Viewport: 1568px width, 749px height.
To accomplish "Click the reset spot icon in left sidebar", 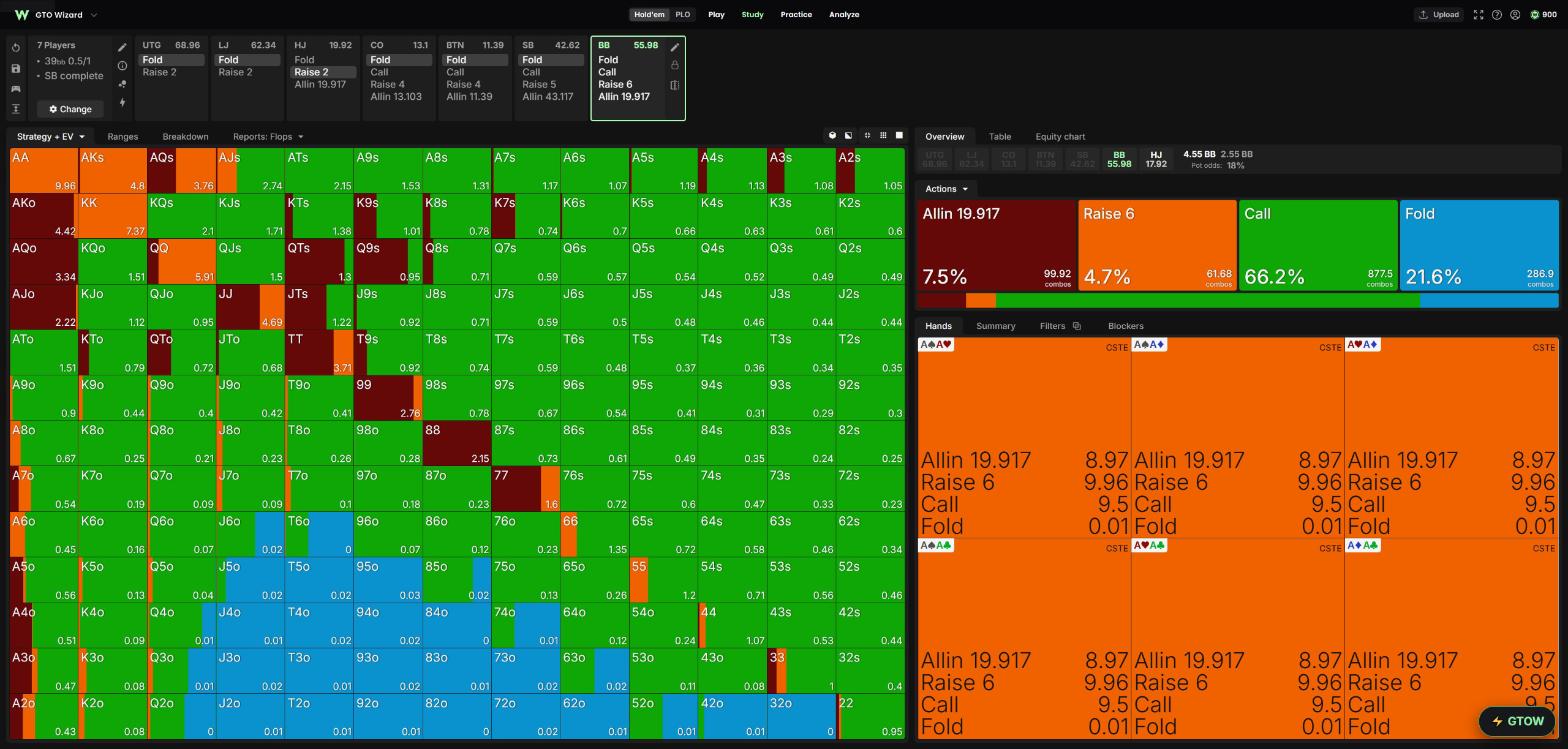I will point(16,48).
